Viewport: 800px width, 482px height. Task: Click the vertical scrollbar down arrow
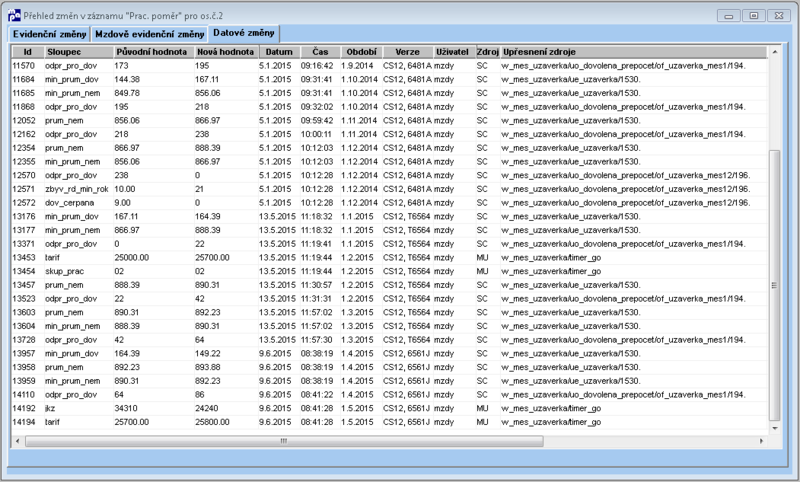tap(774, 428)
